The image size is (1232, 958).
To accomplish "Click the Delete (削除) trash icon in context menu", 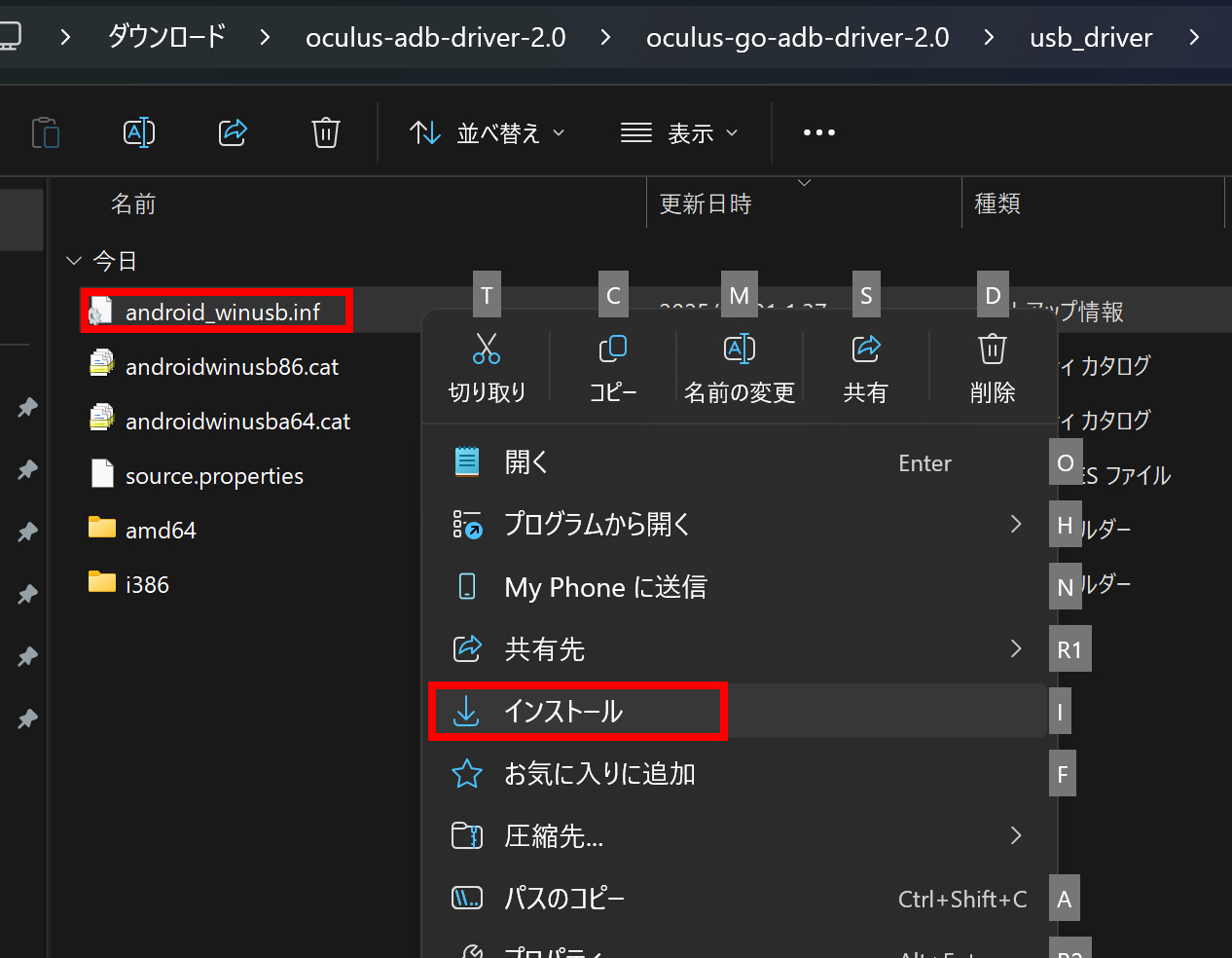I will tap(992, 350).
